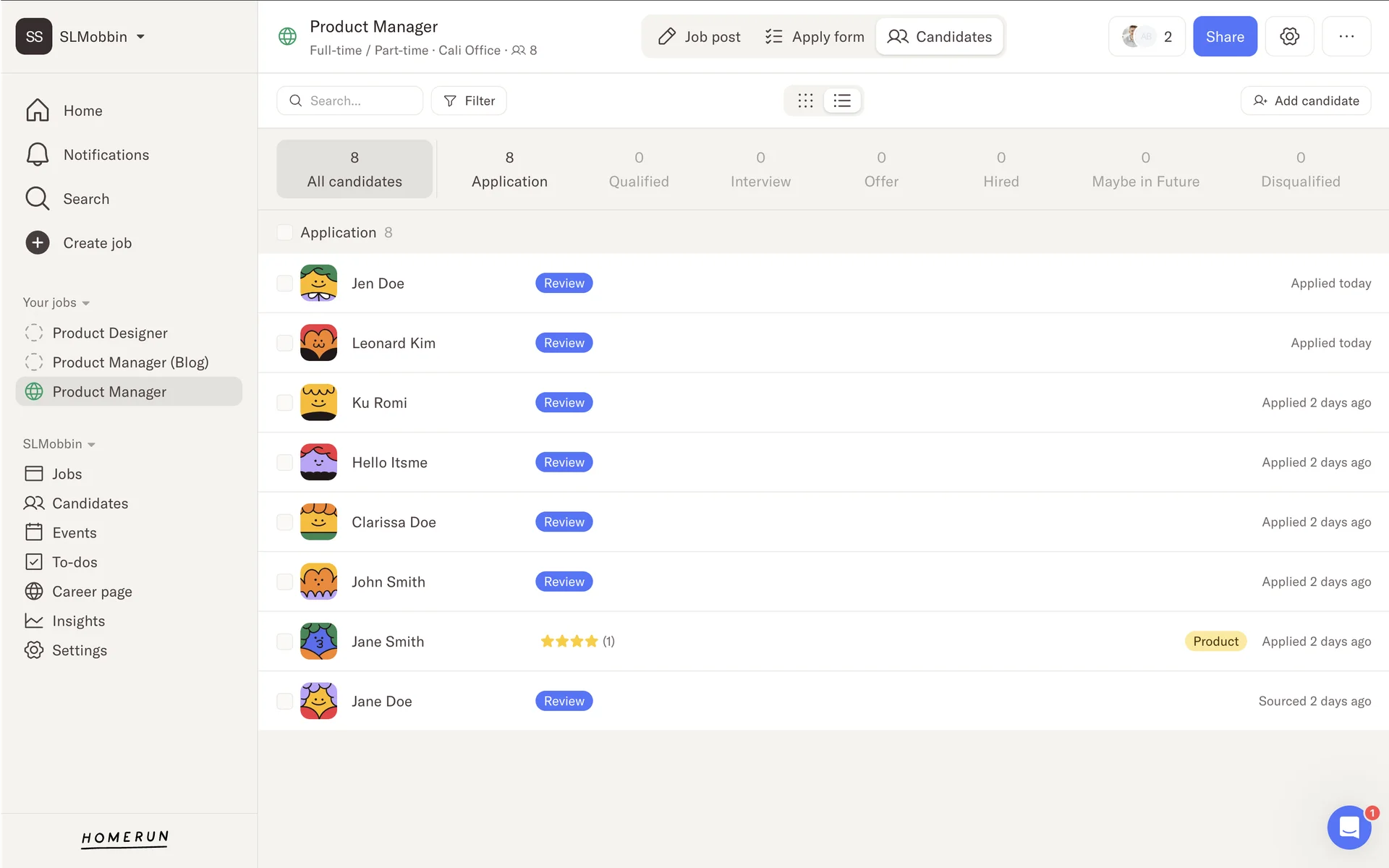This screenshot has height=868, width=1389.
Task: Click the Notifications bell icon
Action: pos(37,155)
